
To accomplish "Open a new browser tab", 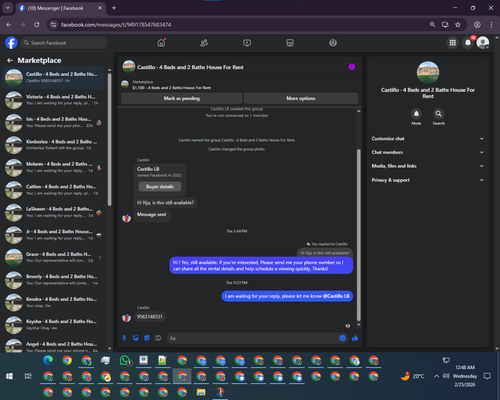I will point(114,8).
